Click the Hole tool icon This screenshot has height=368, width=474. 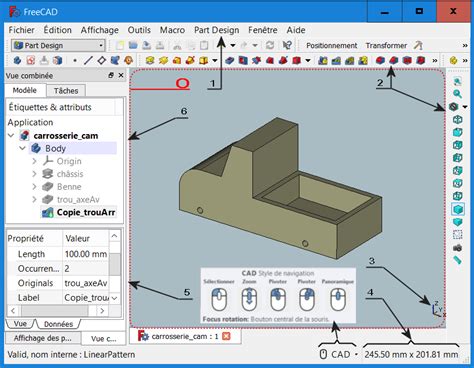click(x=243, y=60)
